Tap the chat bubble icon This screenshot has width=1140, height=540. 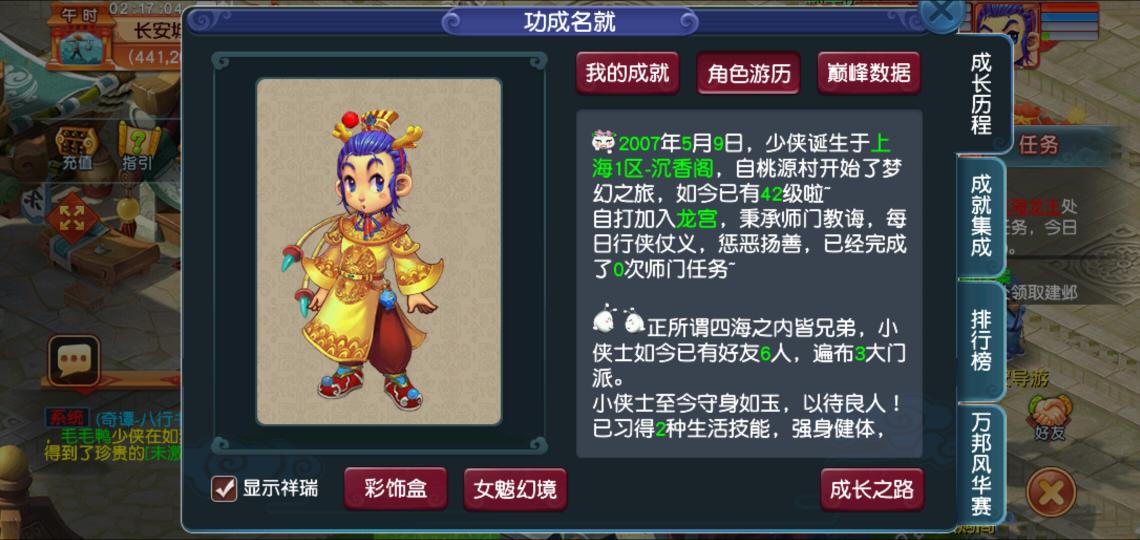[73, 360]
